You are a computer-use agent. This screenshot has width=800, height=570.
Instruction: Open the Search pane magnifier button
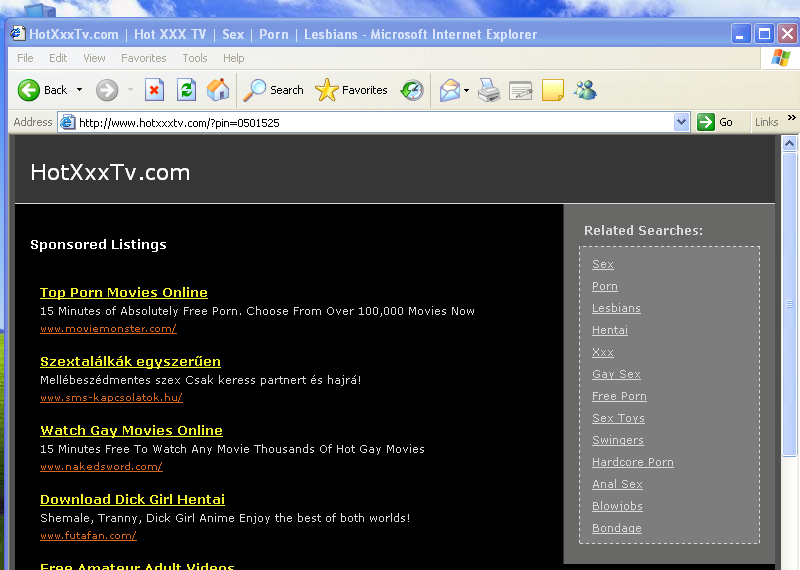273,90
